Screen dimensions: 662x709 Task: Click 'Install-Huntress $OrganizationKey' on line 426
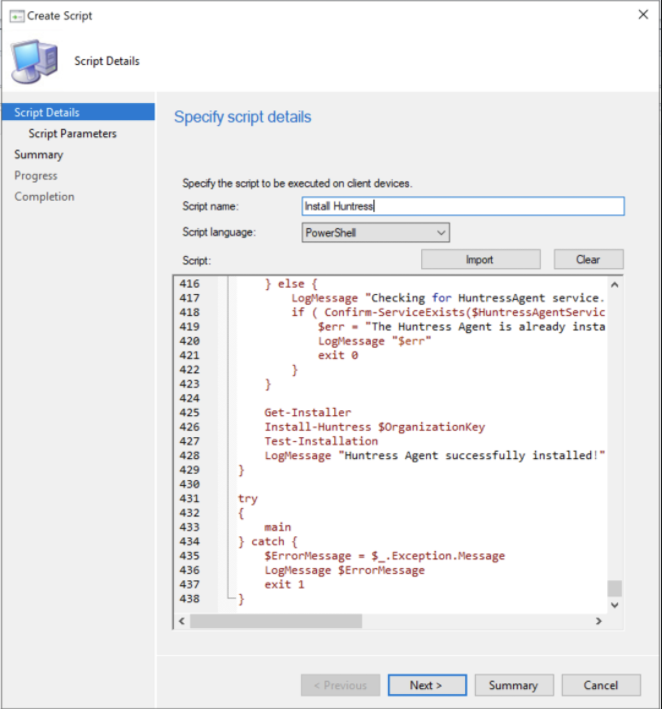[x=374, y=427]
